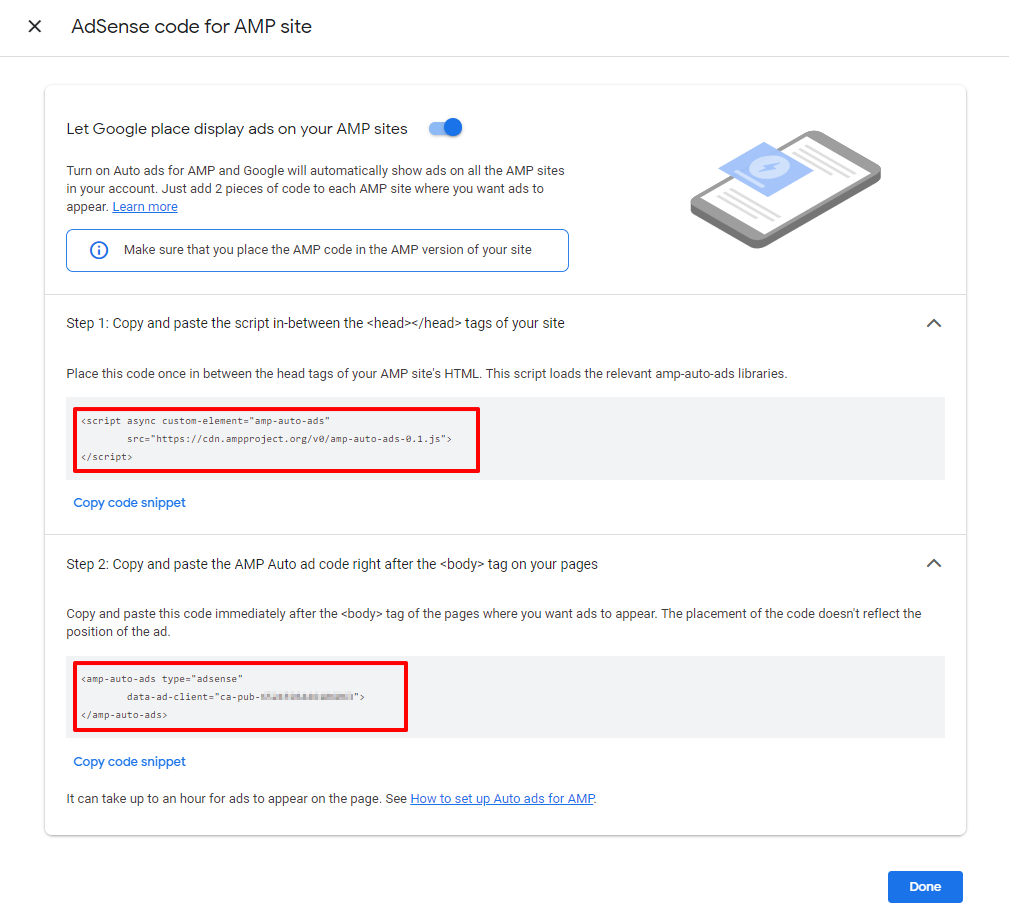Screen dimensions: 1009x922
Task: Collapse the Step 1 section chevron
Action: [x=933, y=323]
